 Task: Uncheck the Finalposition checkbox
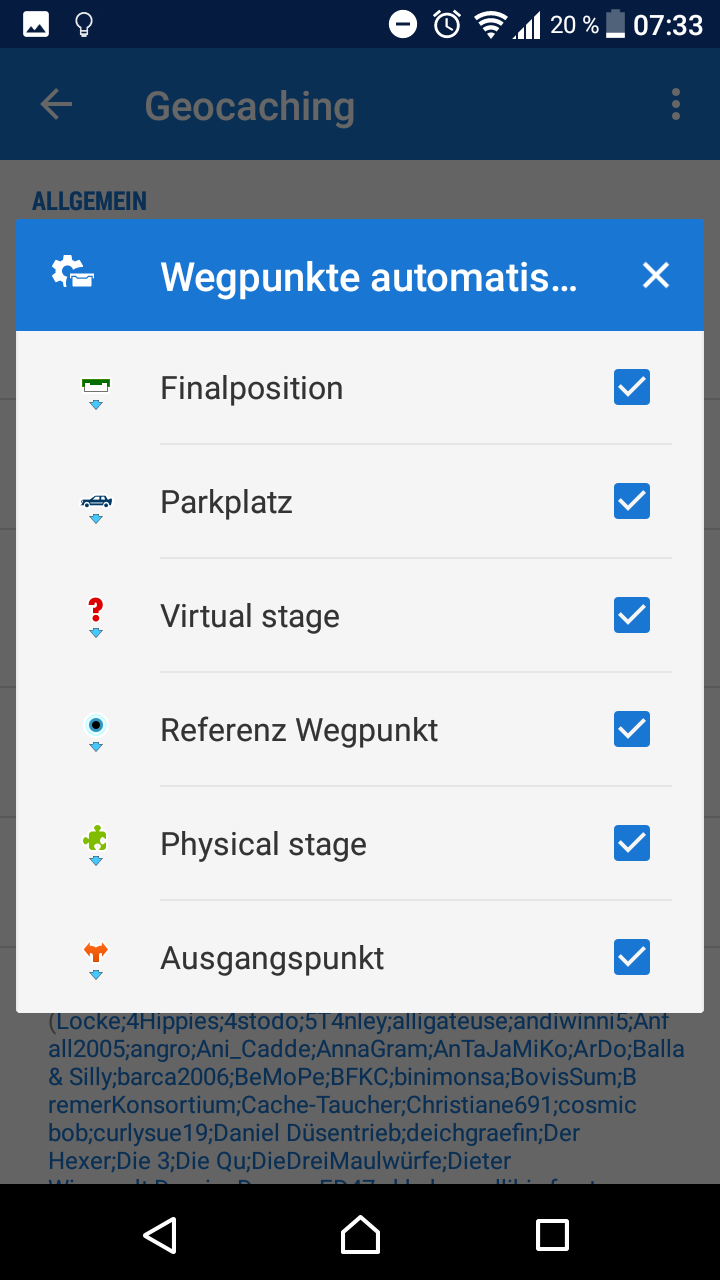632,387
